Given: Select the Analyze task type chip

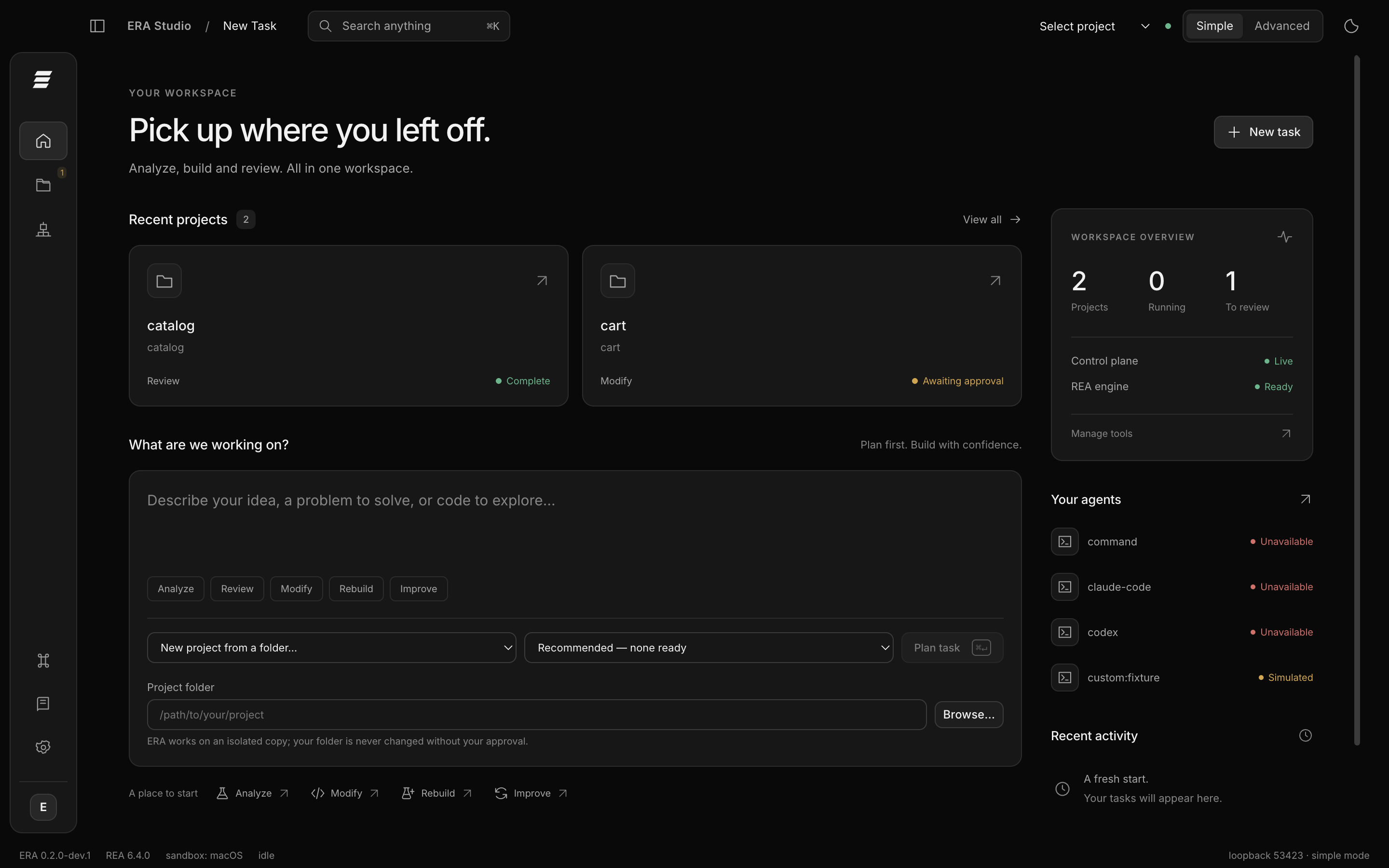Looking at the screenshot, I should pos(176,589).
